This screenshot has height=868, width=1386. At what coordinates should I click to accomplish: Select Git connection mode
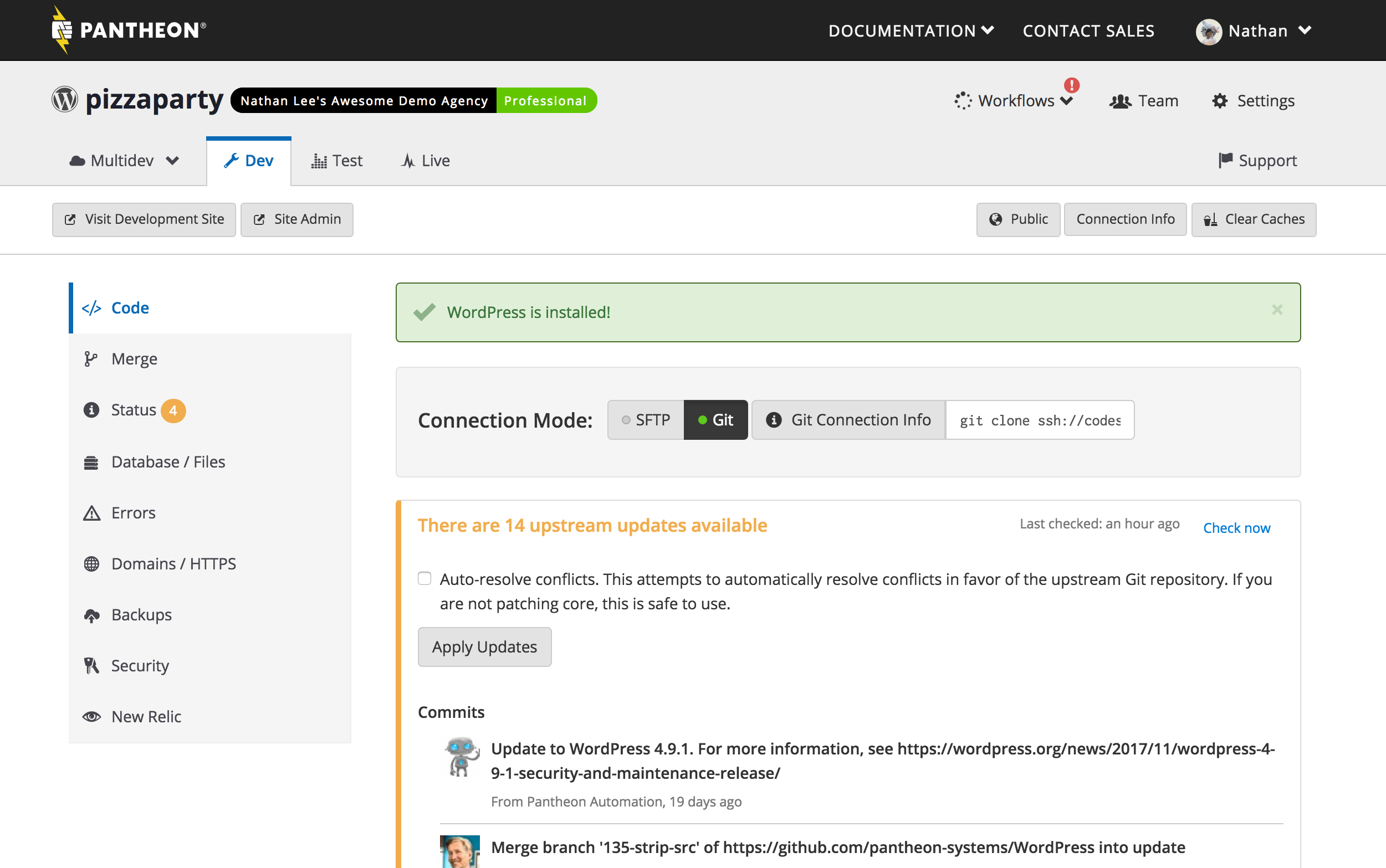click(x=715, y=420)
